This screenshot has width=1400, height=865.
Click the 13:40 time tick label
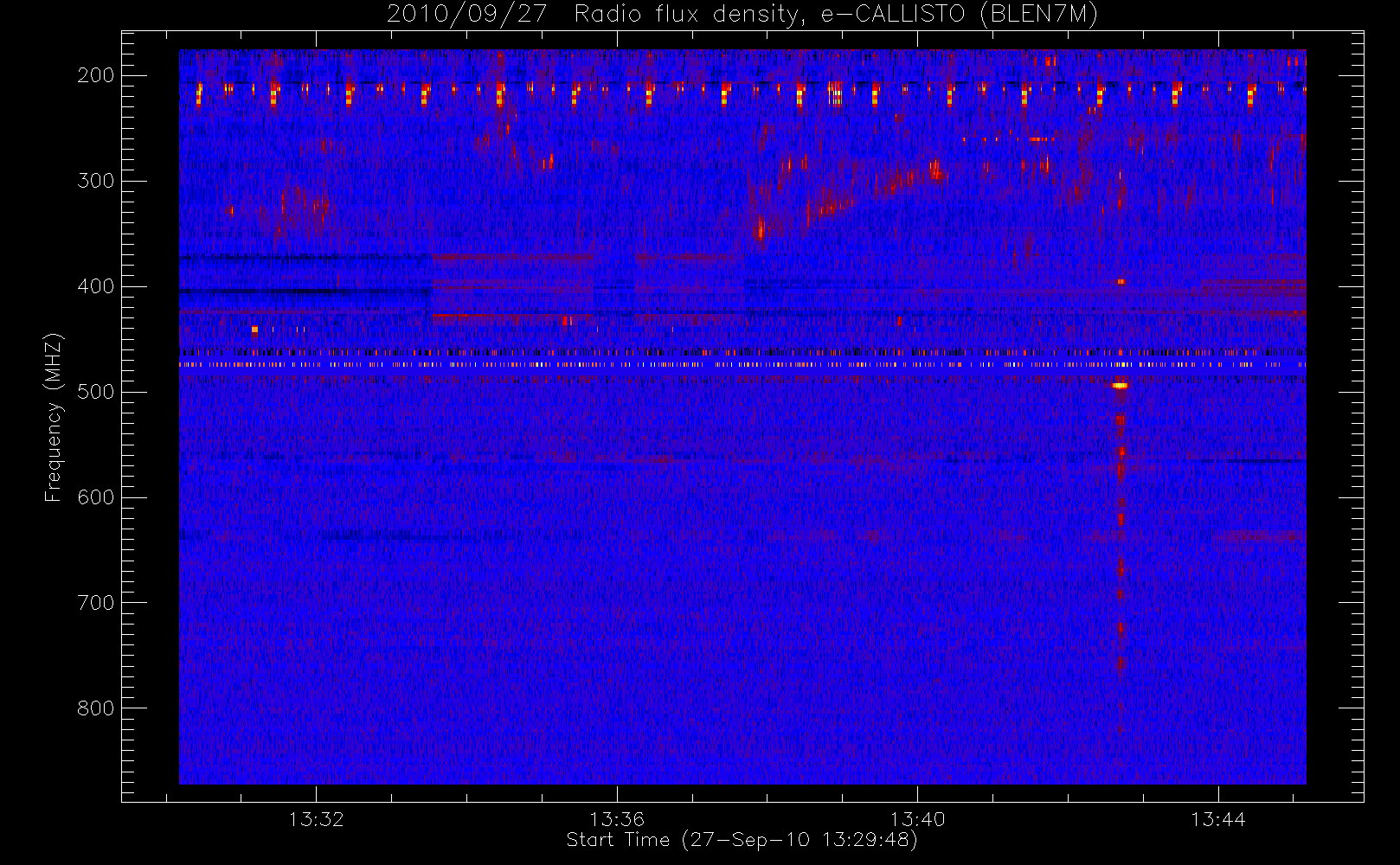pos(917,819)
